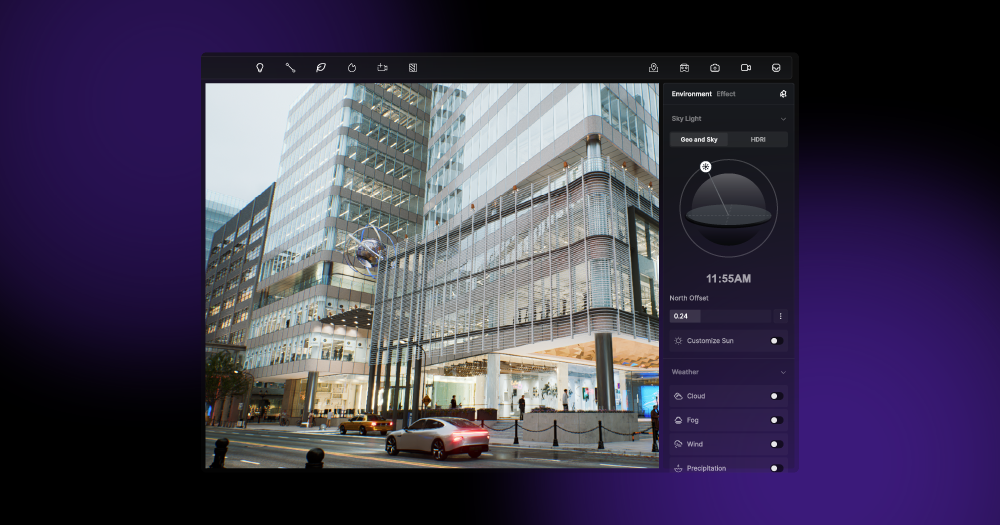Screen dimensions: 1000x525
Task: Click the hatched material icon in toolbar
Action: point(413,68)
